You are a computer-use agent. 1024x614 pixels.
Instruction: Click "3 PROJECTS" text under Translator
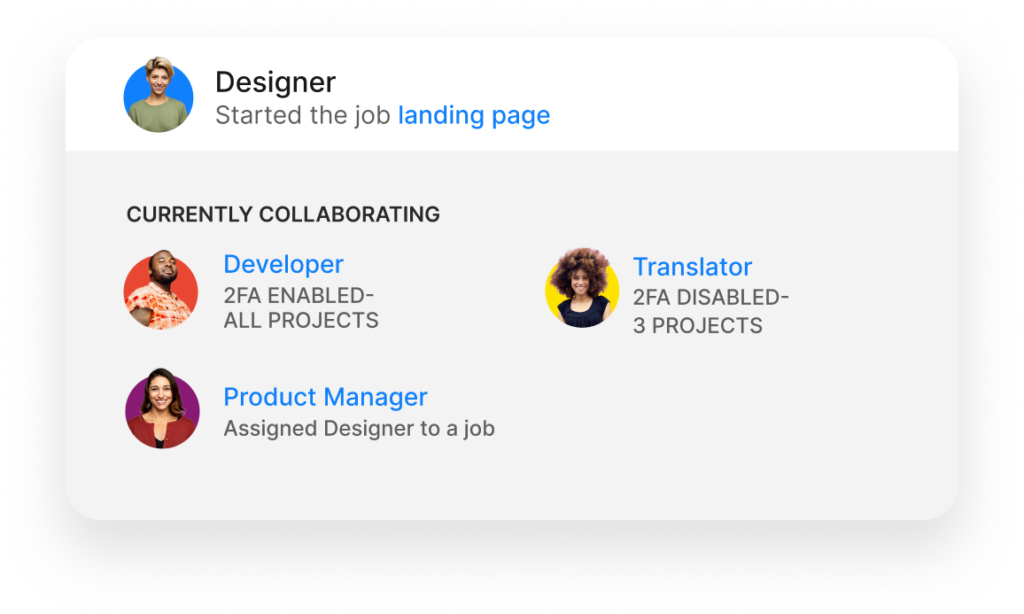click(x=697, y=325)
